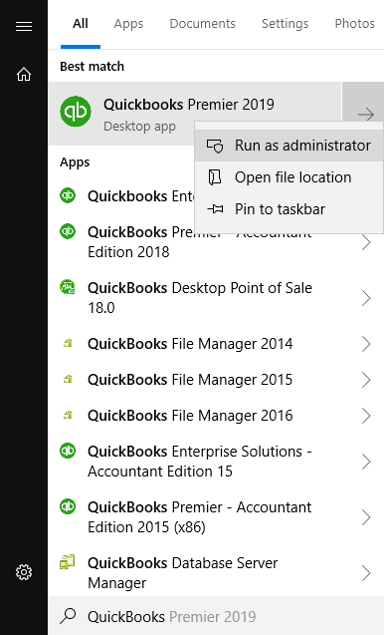This screenshot has height=635, width=384.
Task: Open Quickbooks Premier 2019 best match
Action: pyautogui.click(x=195, y=114)
